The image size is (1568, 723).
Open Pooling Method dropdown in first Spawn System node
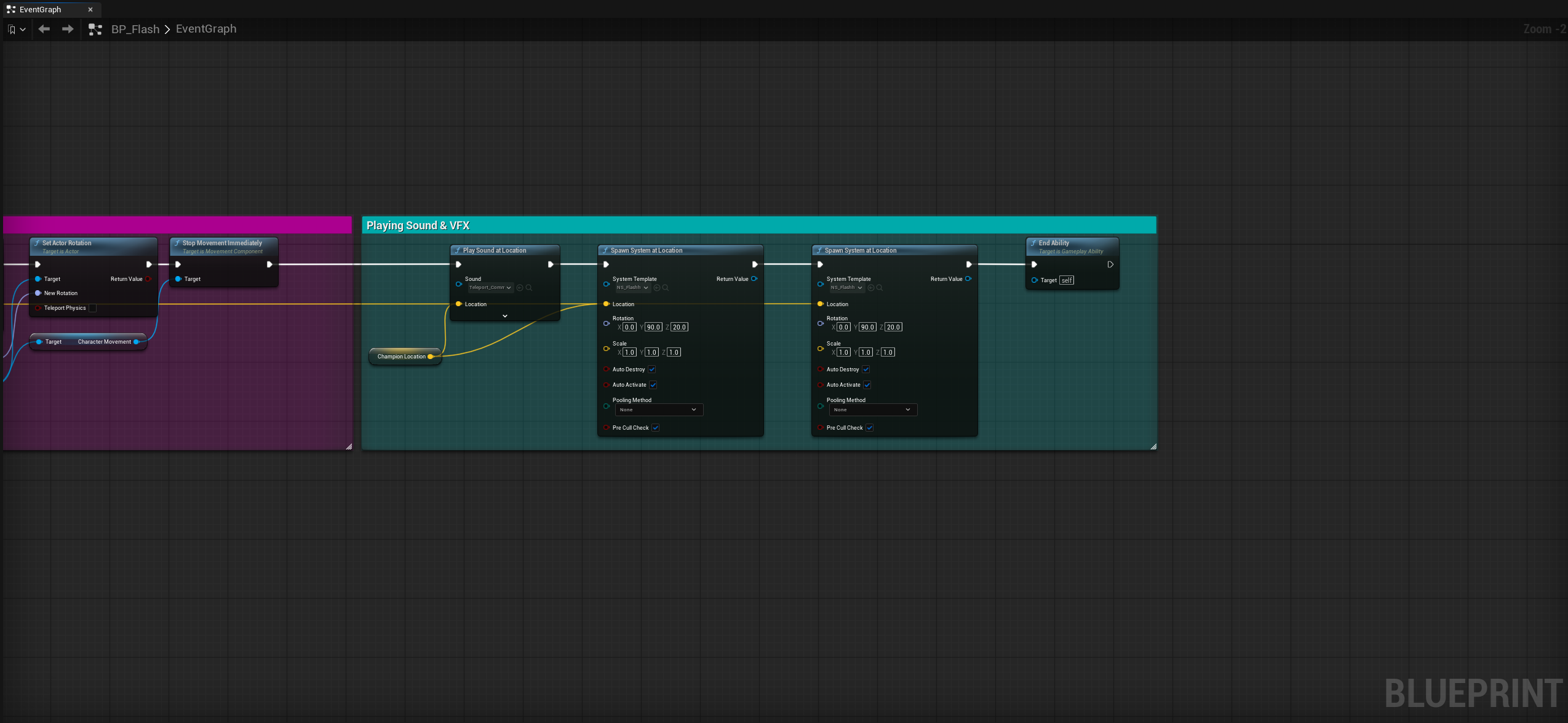pos(659,409)
